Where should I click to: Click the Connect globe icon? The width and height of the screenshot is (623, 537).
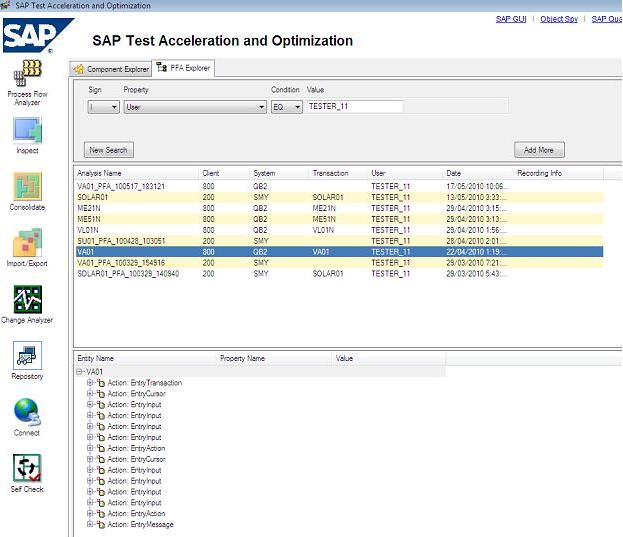(27, 412)
